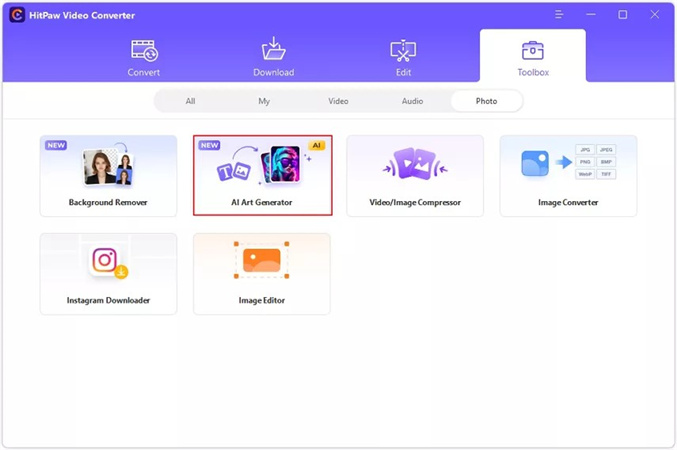
Task: Launch the AI Art Generator label
Action: pos(262,202)
